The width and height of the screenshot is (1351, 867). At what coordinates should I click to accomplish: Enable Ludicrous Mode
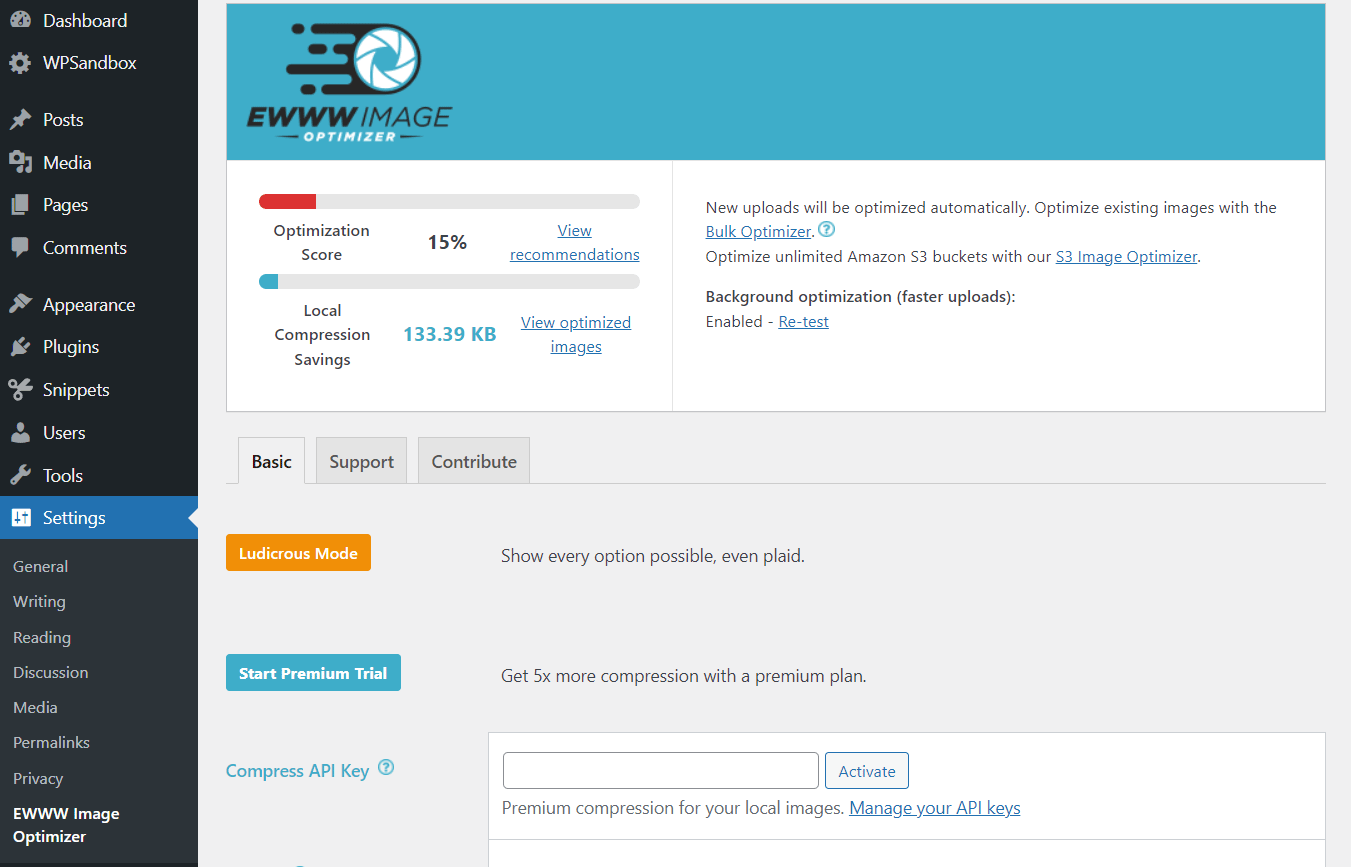[x=298, y=552]
